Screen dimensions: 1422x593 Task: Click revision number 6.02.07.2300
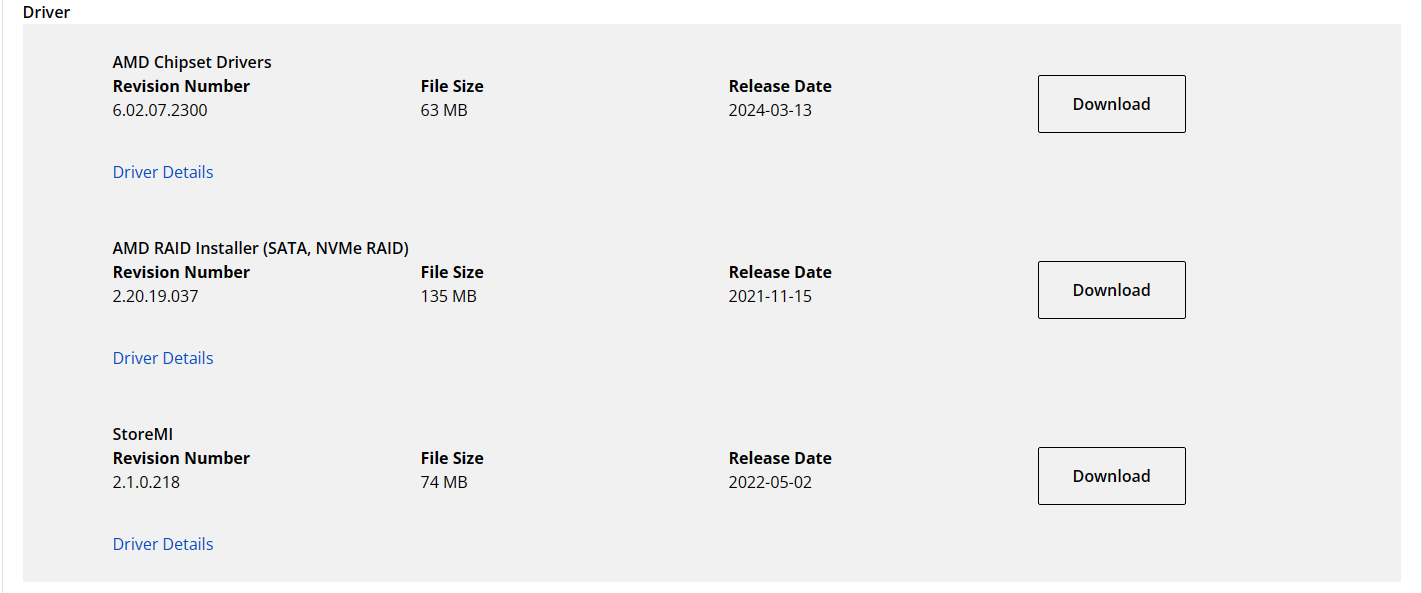(160, 110)
